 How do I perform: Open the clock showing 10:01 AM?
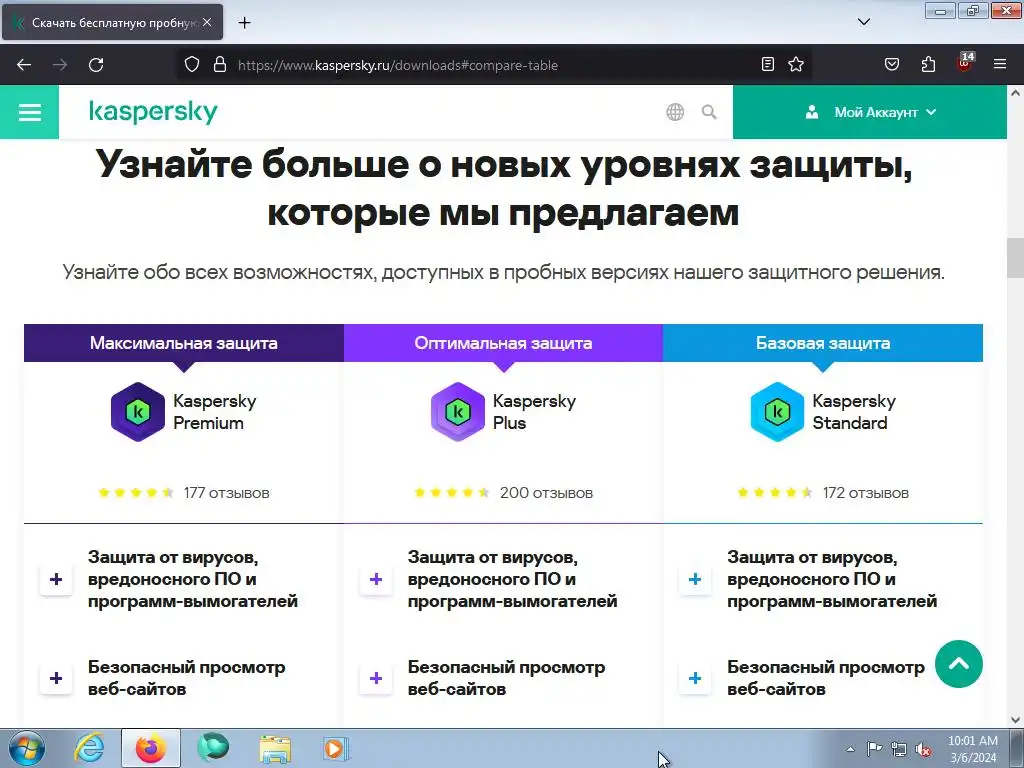pyautogui.click(x=973, y=749)
